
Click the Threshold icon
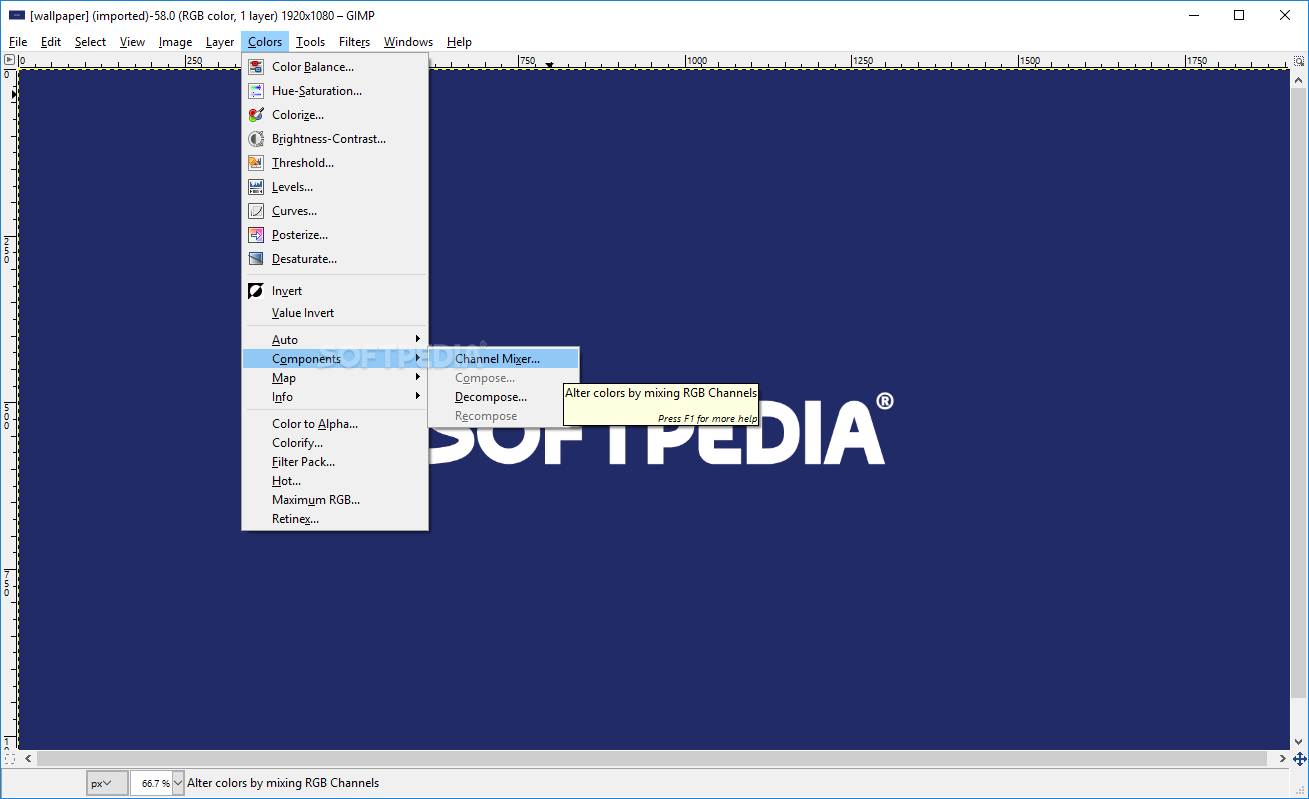(255, 163)
